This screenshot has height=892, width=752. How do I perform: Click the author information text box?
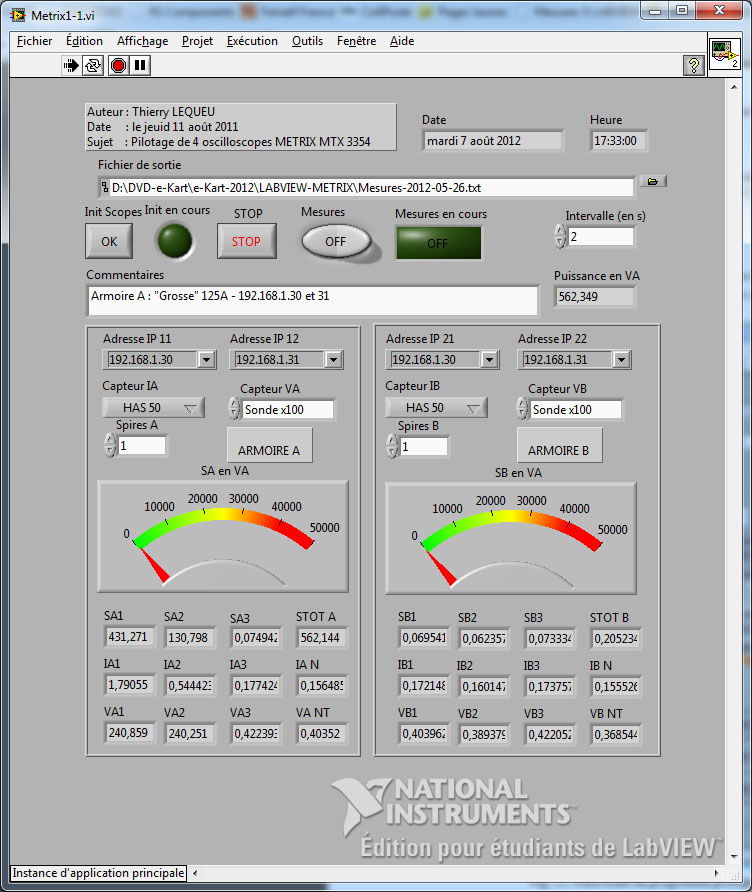(241, 127)
